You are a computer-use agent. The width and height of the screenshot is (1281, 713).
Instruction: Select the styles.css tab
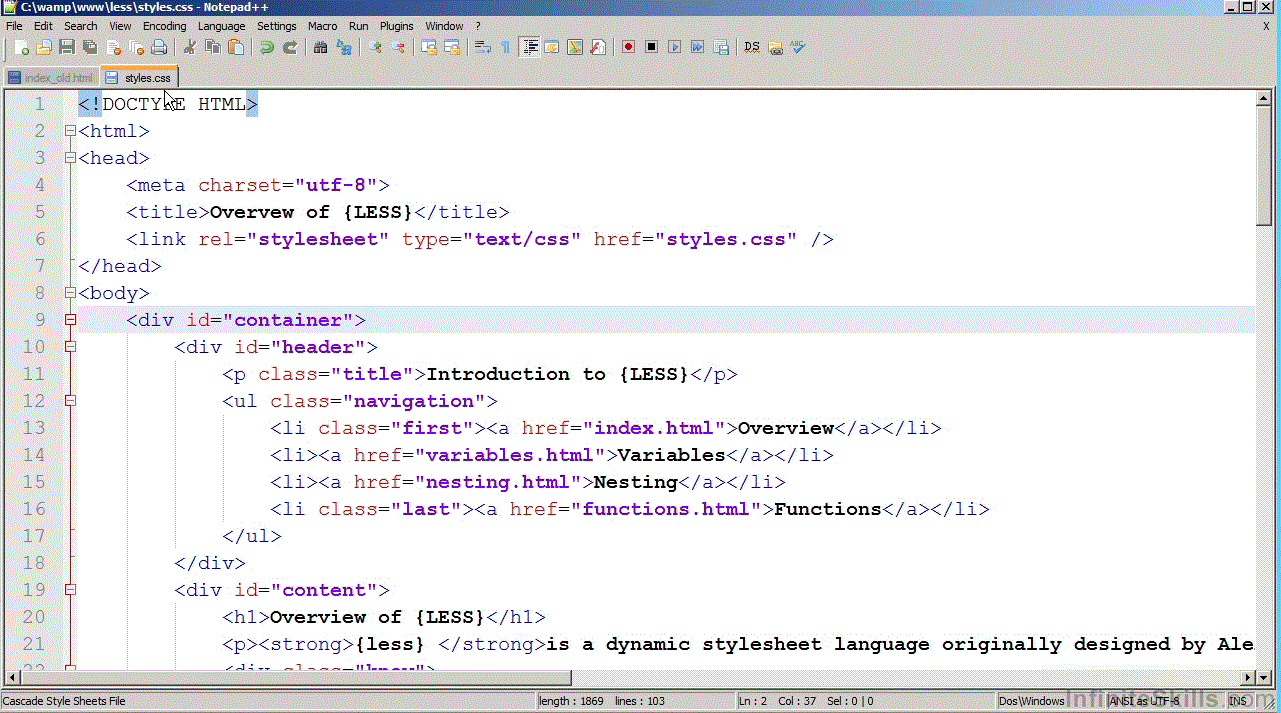(140, 77)
